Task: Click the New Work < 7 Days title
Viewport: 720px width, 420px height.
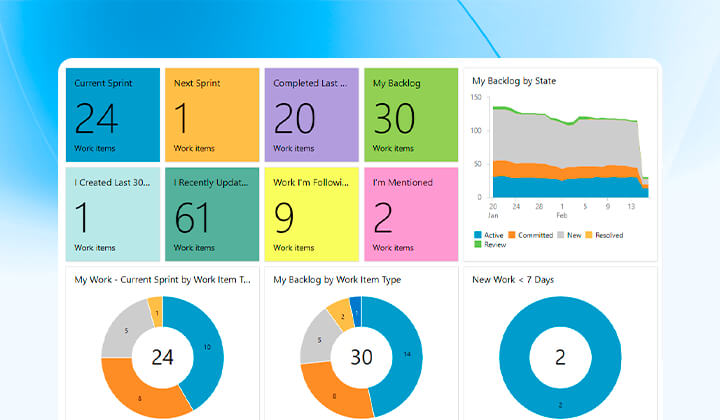Action: 513,280
